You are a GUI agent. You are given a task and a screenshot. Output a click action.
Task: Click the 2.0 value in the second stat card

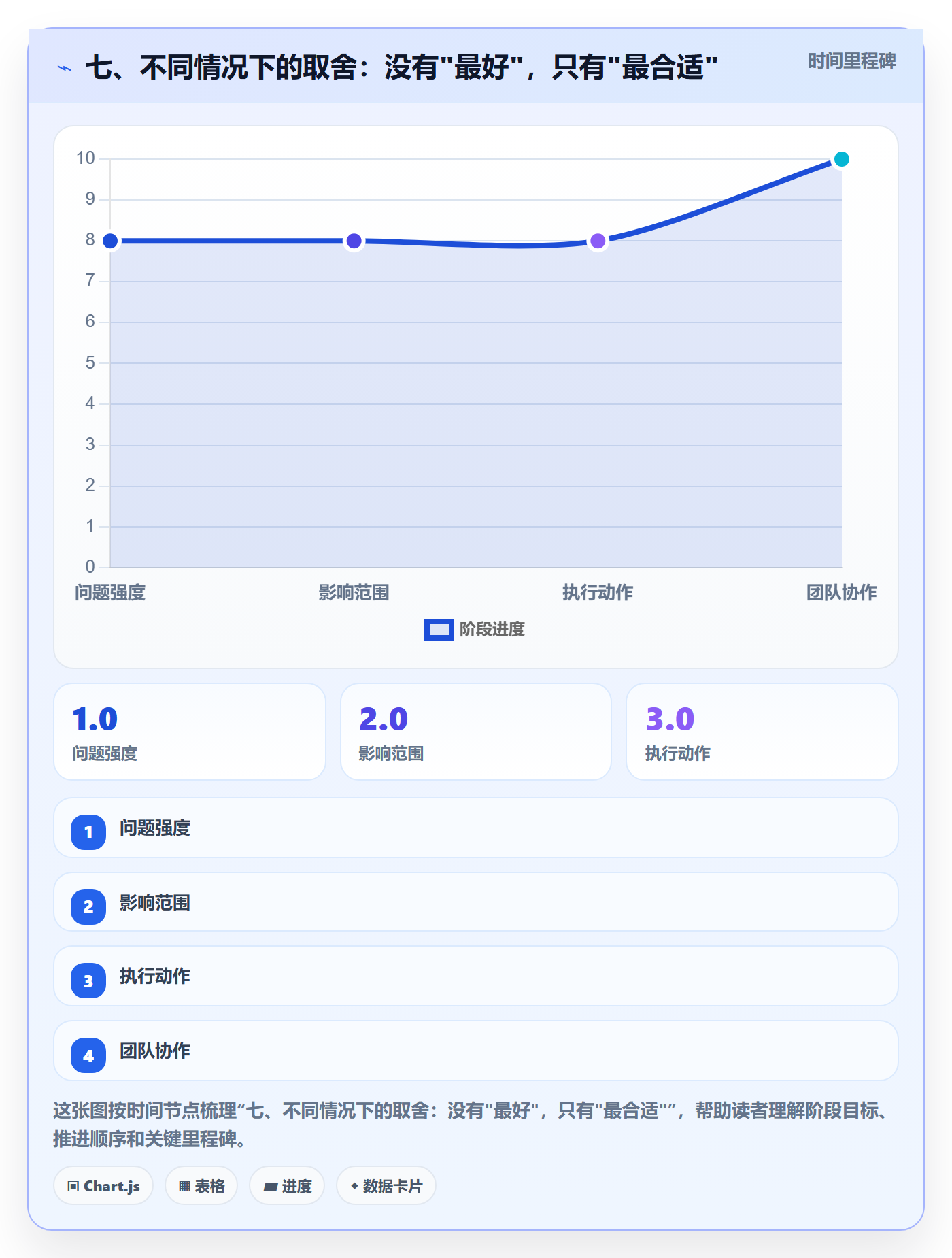coord(384,719)
